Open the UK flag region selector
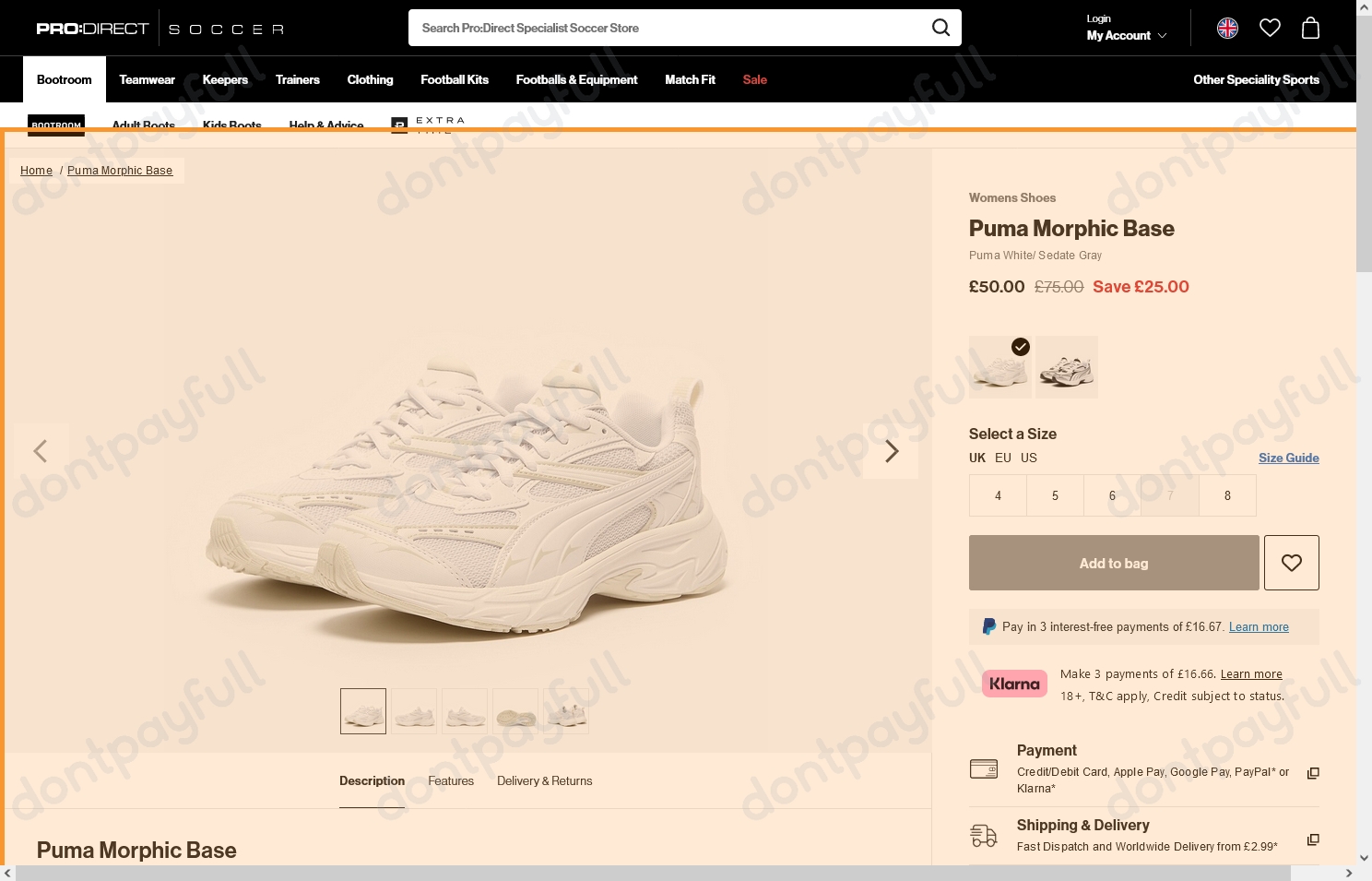Viewport: 1372px width, 881px height. (1227, 29)
